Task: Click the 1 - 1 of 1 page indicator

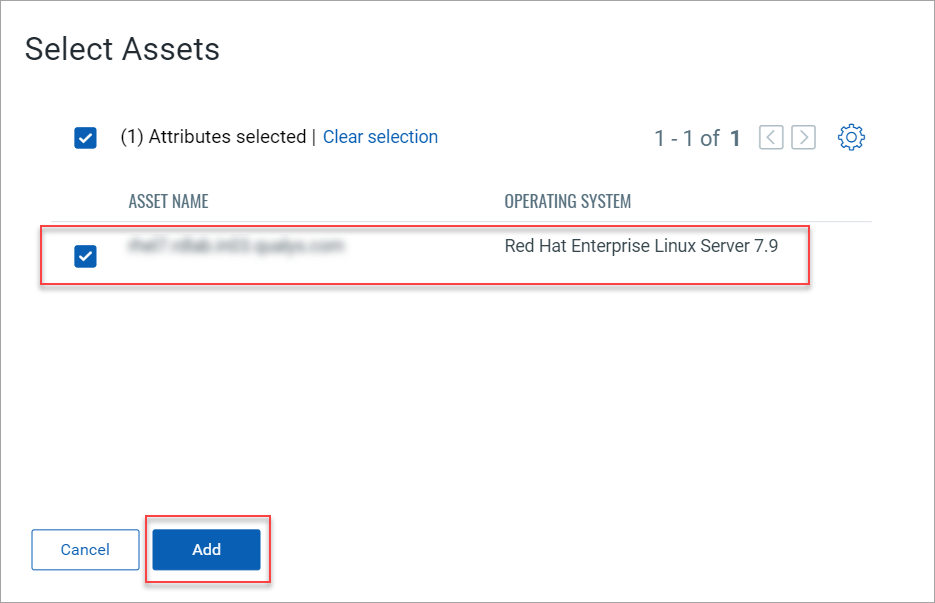Action: click(x=698, y=138)
